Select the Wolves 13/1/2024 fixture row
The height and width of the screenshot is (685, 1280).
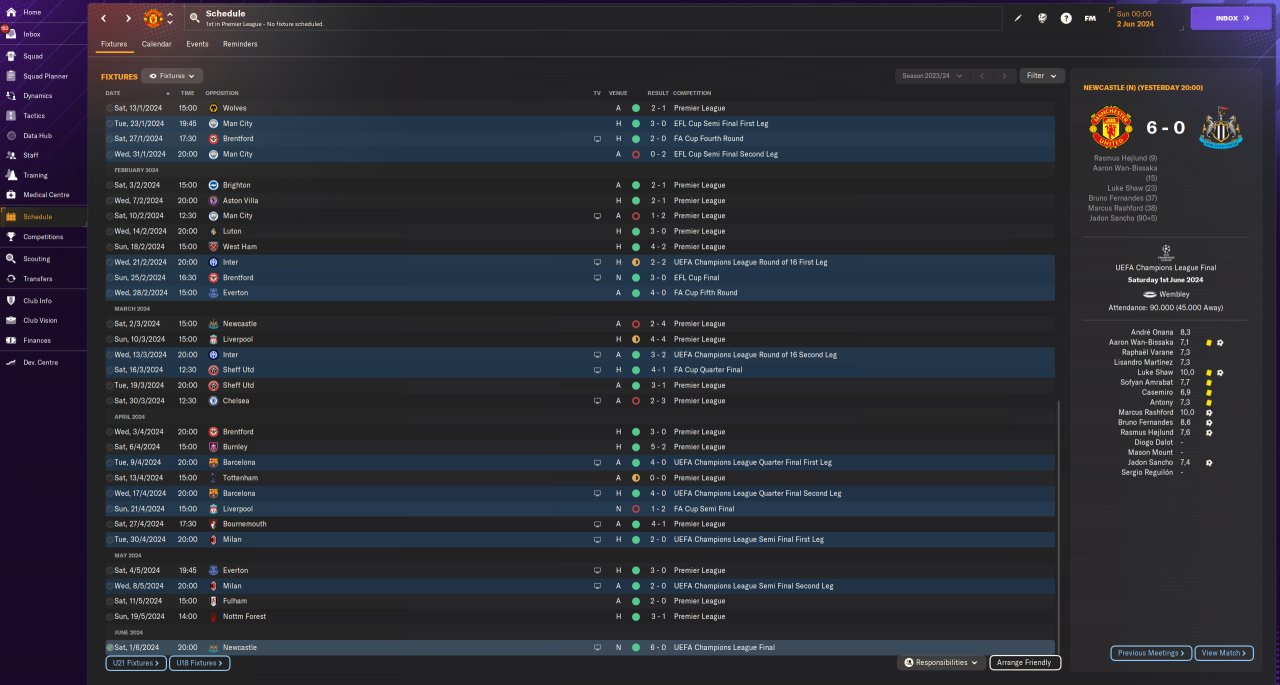[579, 108]
